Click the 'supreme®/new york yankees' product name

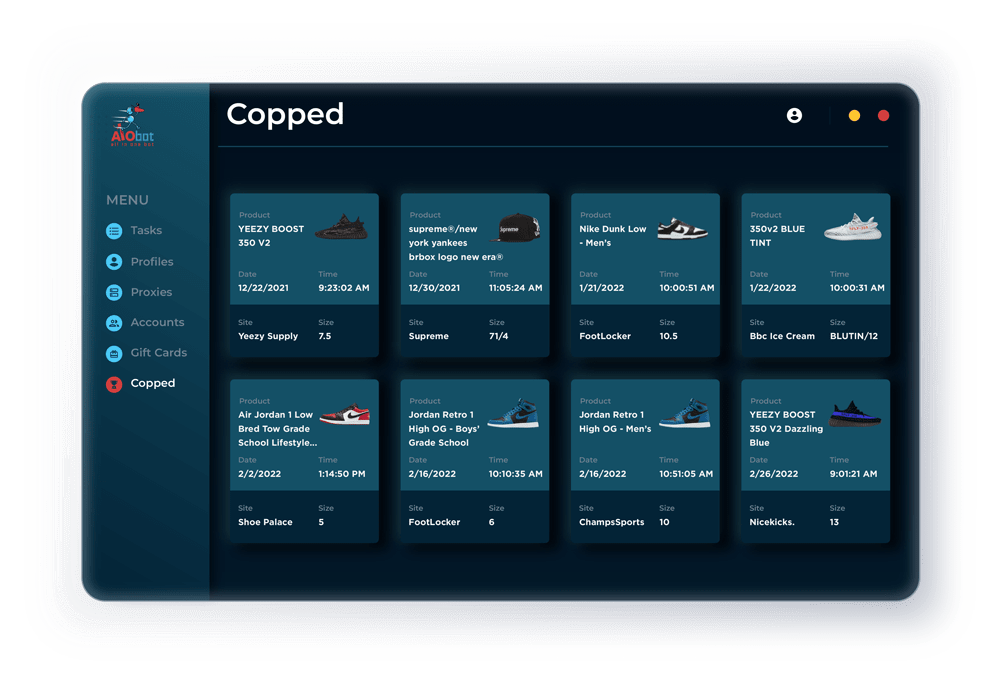tap(455, 243)
